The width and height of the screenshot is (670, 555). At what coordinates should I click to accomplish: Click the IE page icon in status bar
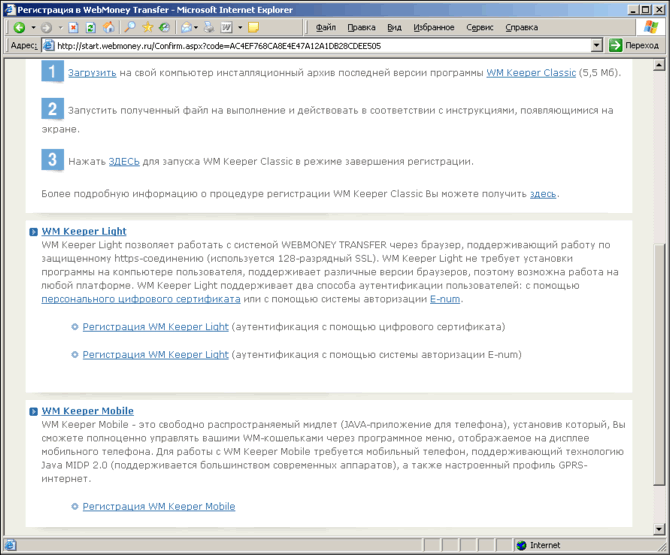10,545
